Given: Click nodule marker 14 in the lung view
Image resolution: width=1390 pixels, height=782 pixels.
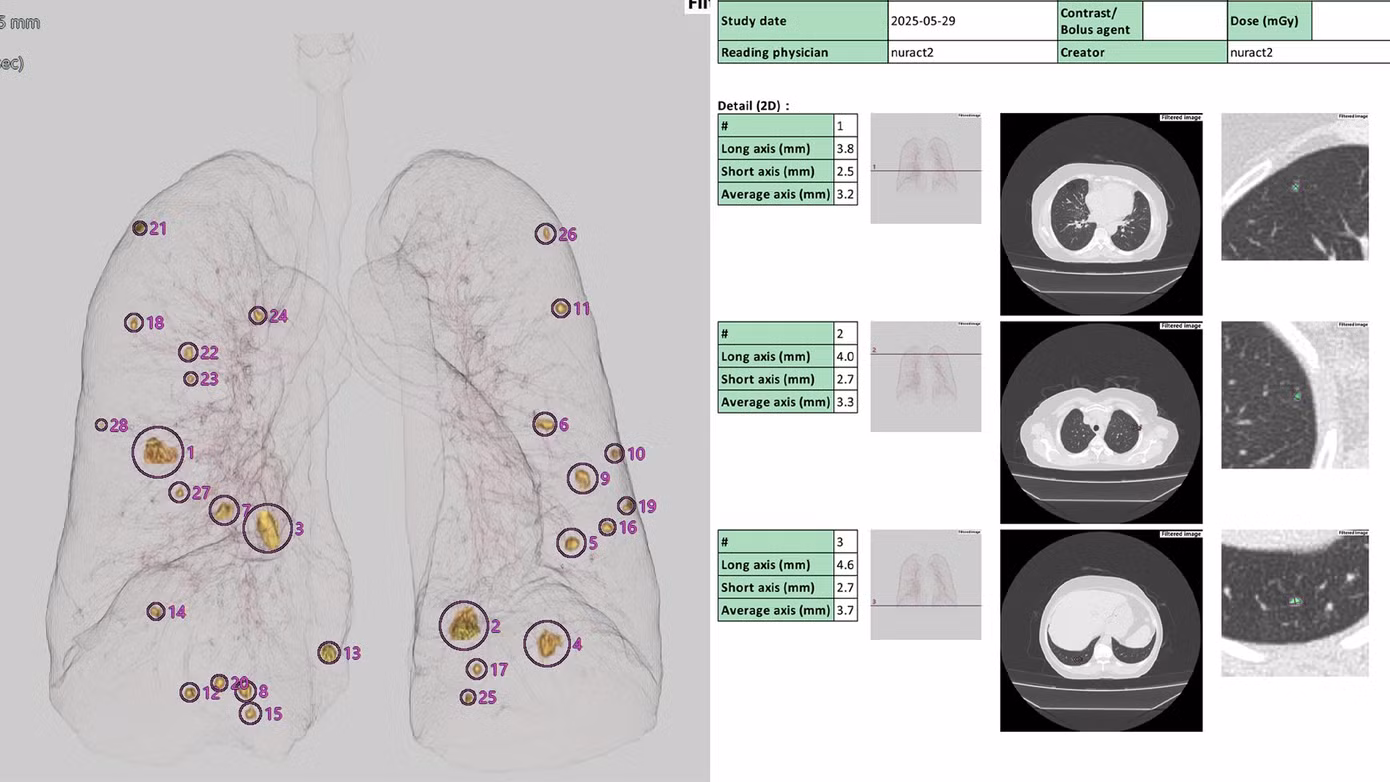Looking at the screenshot, I should 156,611.
